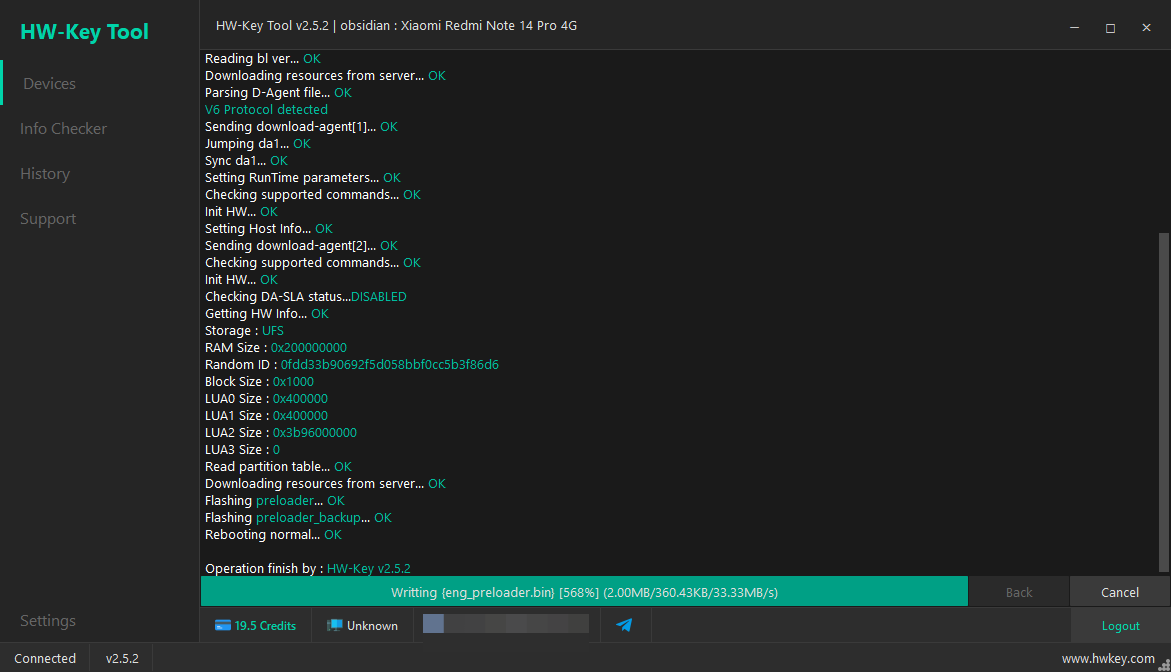Click the 'V6 Protocol detected' log line
The width and height of the screenshot is (1171, 672).
[266, 110]
